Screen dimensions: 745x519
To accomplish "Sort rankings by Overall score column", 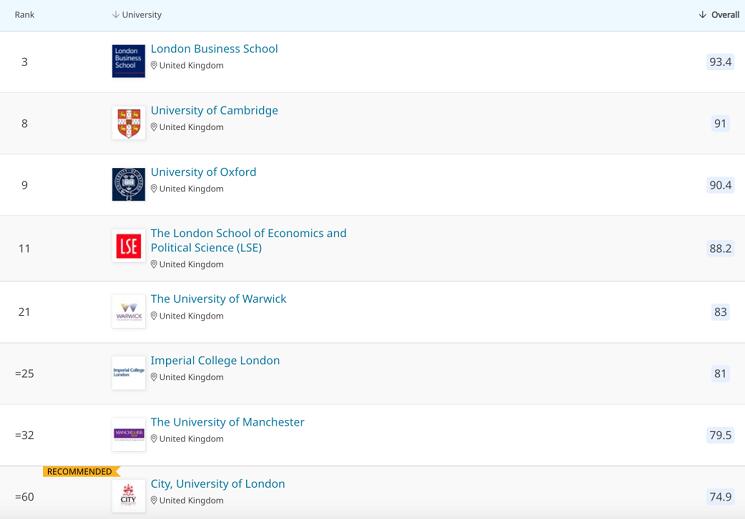I will pyautogui.click(x=718, y=15).
